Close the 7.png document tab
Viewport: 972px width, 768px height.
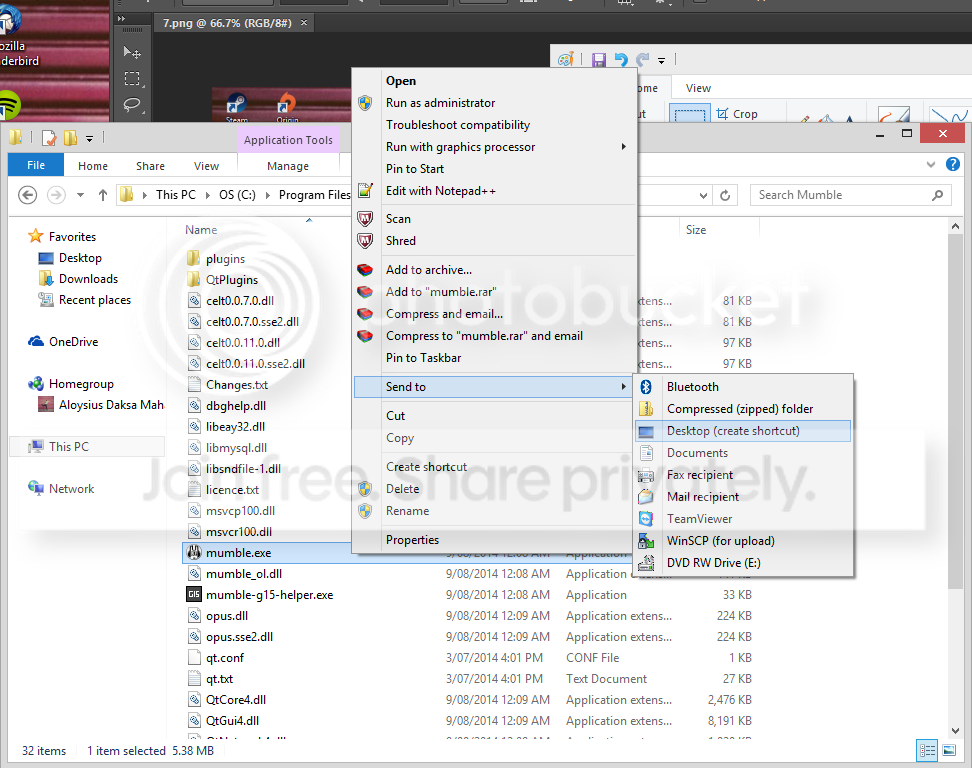(x=304, y=23)
